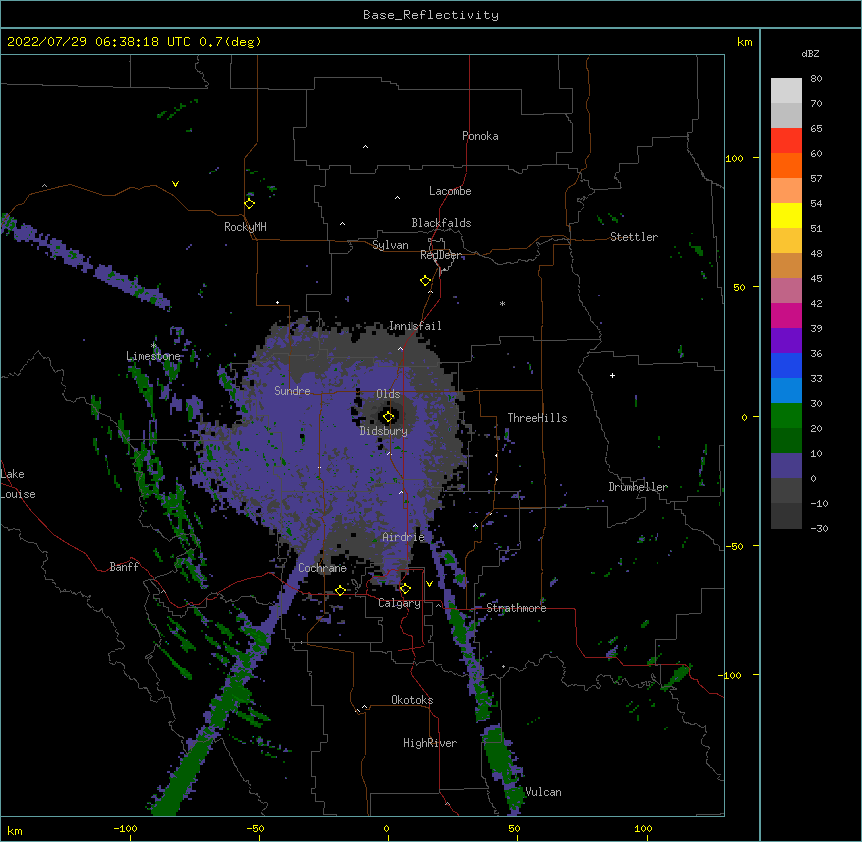Click the purple 0-10 dBZ legend swatch
The width and height of the screenshot is (862, 842).
click(786, 466)
